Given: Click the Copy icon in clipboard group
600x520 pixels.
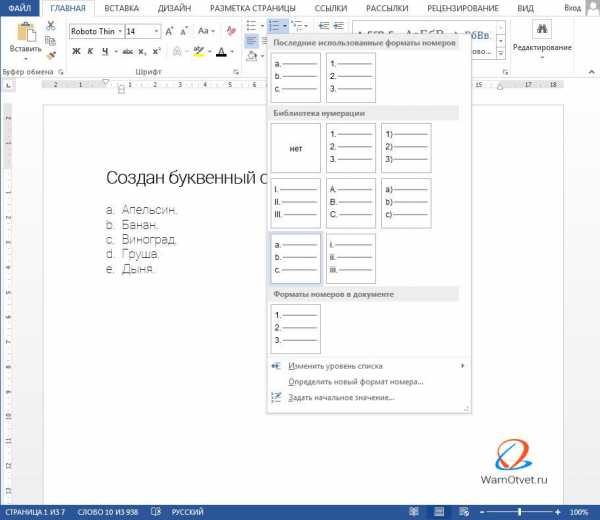Looking at the screenshot, I should tap(50, 41).
